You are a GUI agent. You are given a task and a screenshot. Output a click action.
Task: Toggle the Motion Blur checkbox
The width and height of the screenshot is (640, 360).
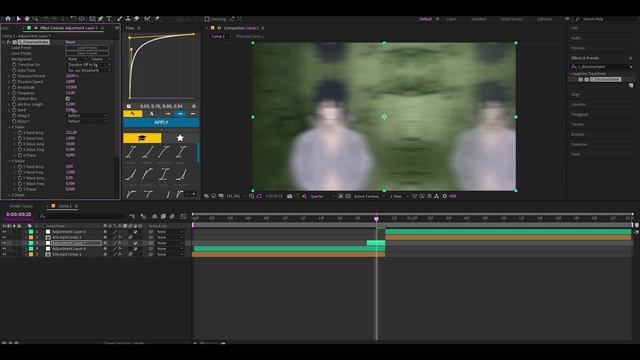[x=68, y=98]
